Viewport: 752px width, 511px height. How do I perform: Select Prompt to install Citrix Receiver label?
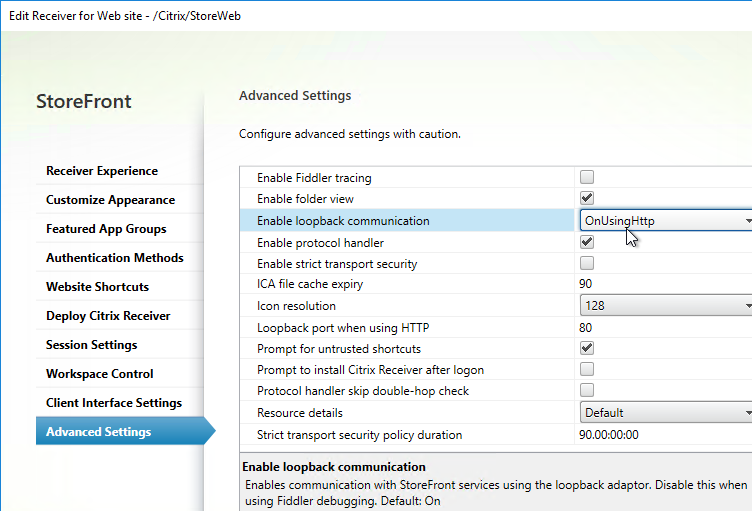(370, 370)
